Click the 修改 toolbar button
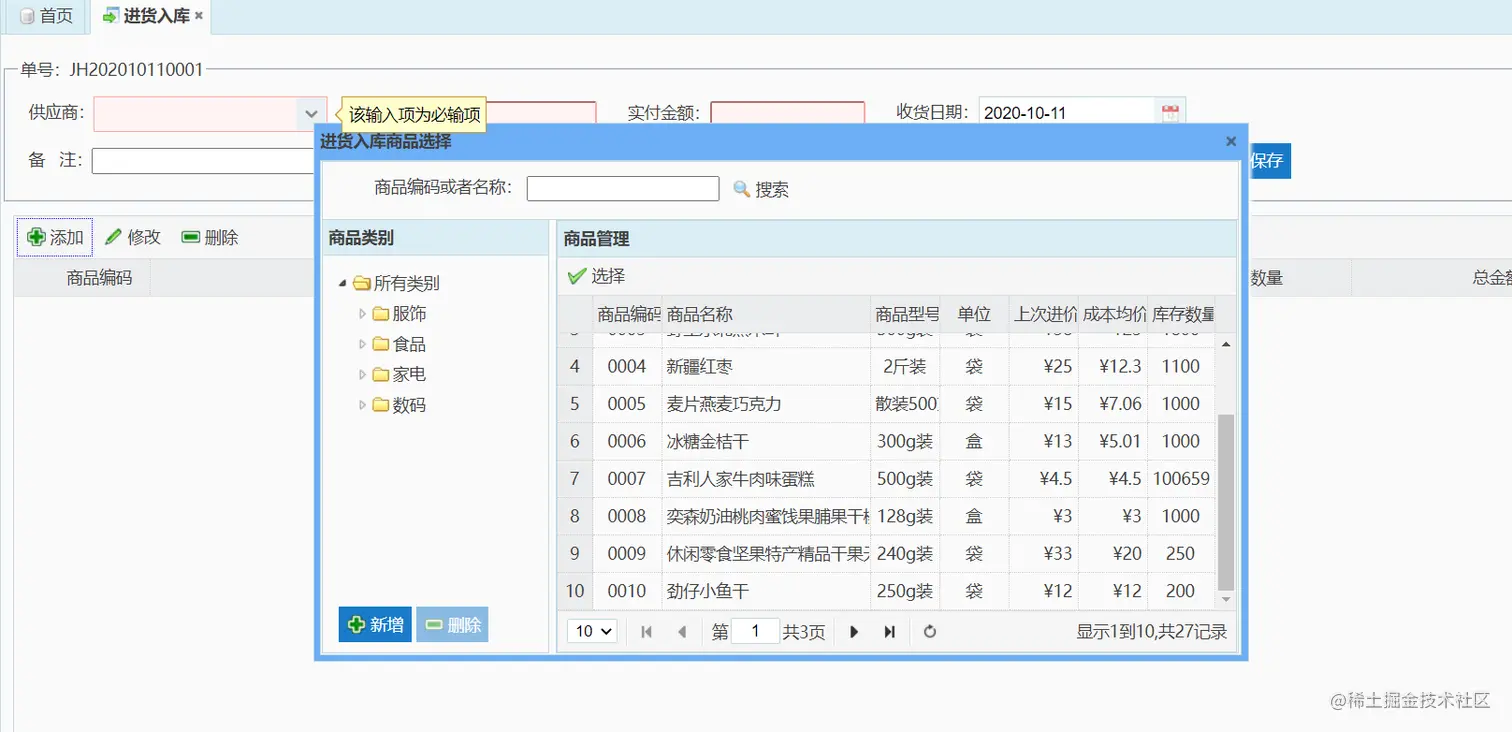The image size is (1512, 732). click(x=133, y=237)
